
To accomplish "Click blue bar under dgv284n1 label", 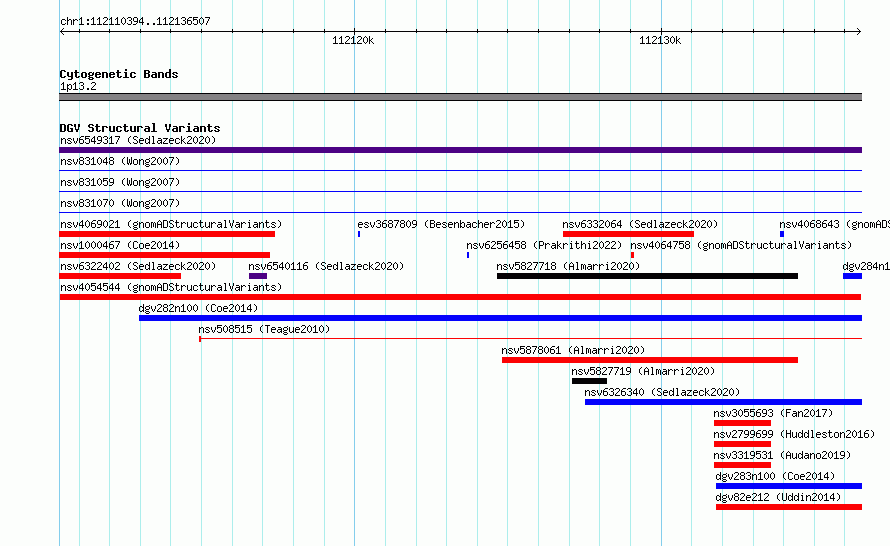I will click(853, 276).
